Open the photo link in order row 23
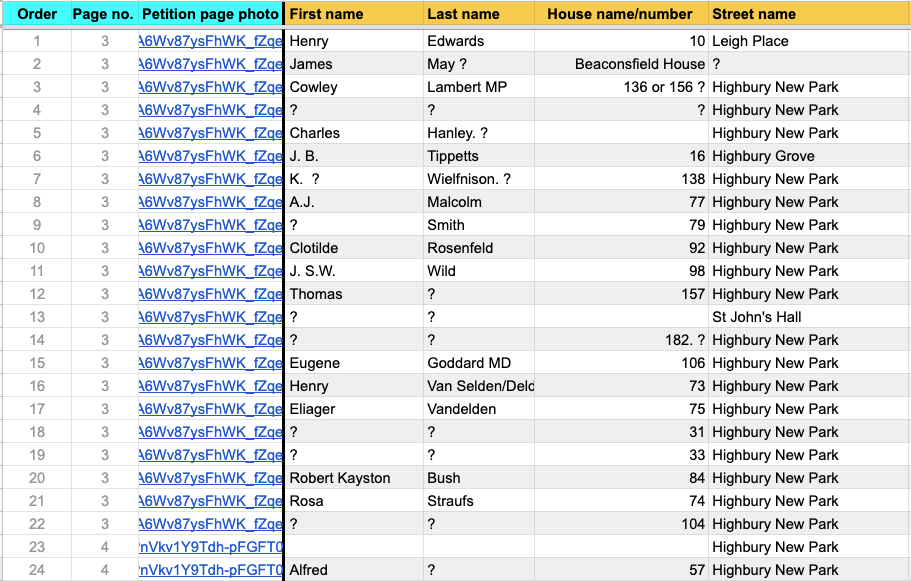911x581 pixels. point(211,547)
